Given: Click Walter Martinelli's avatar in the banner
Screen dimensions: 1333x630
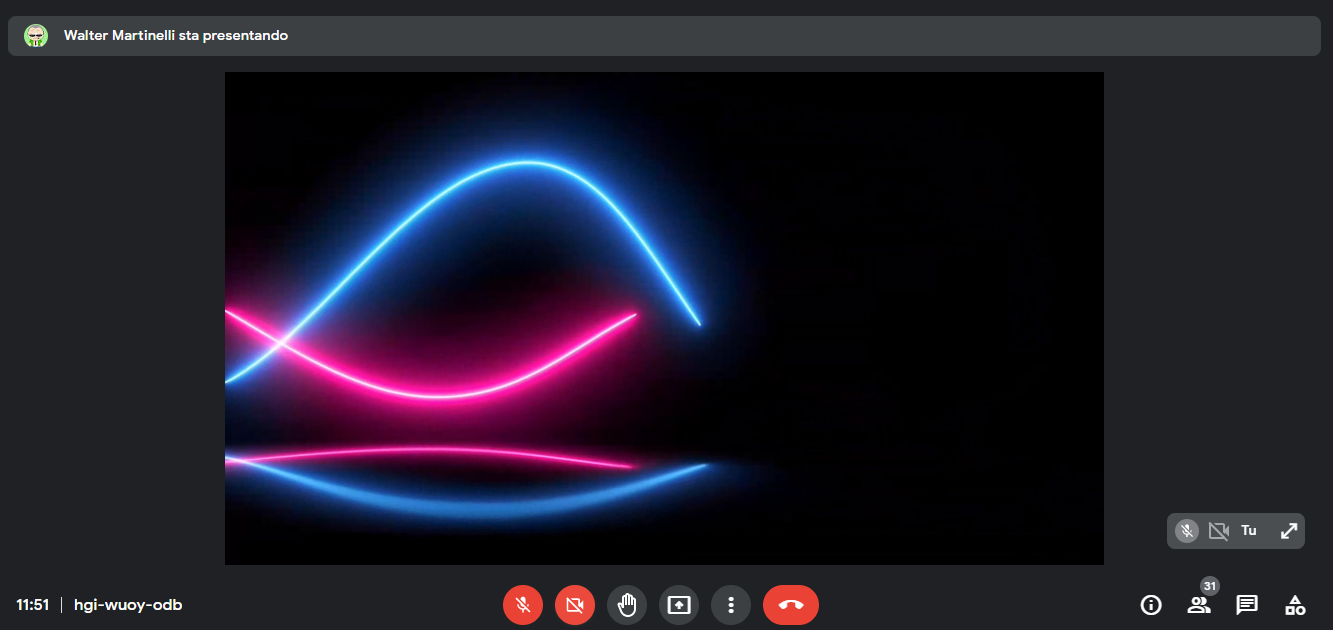Looking at the screenshot, I should click(36, 36).
